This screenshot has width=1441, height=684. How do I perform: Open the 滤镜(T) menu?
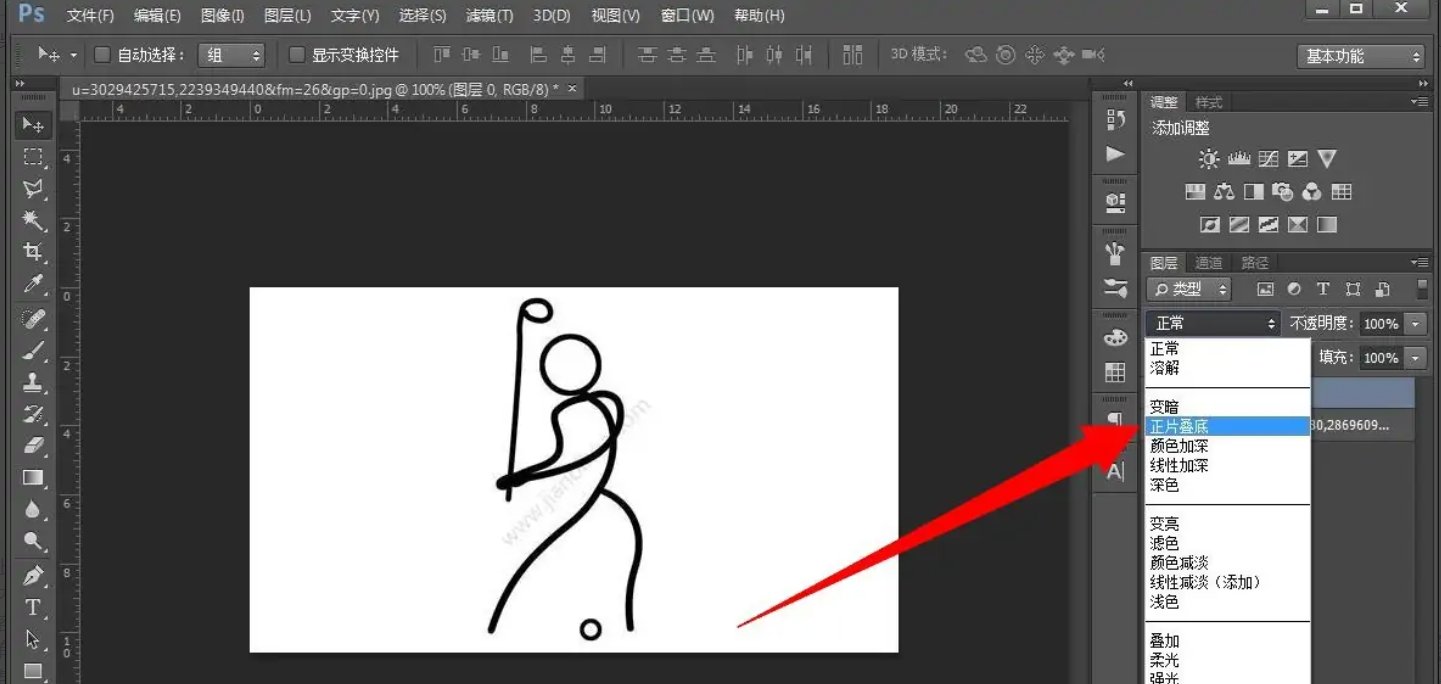[489, 16]
